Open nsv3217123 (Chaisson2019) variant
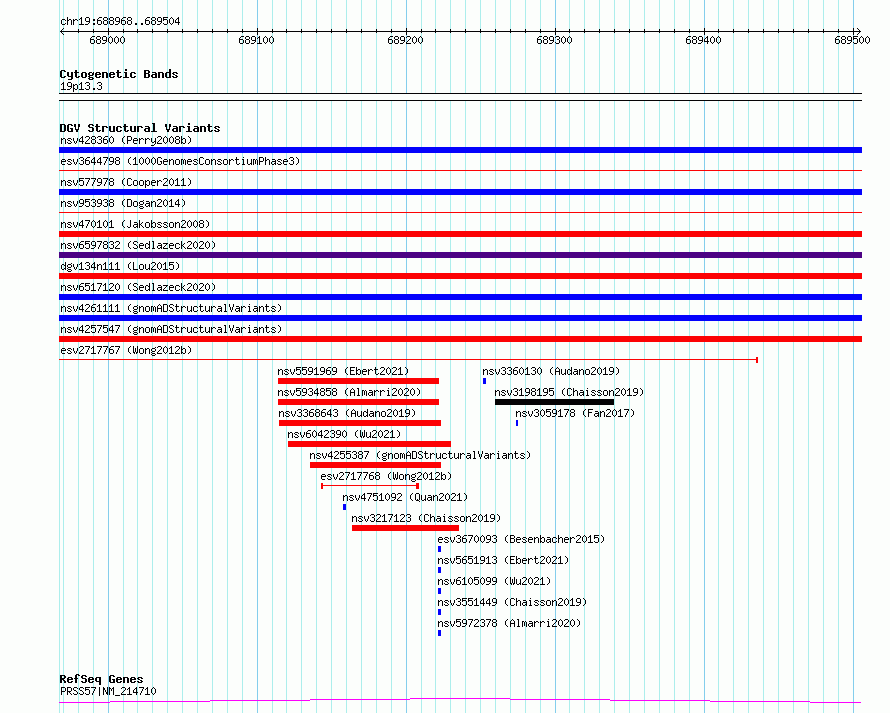The image size is (890, 713). pyautogui.click(x=426, y=518)
